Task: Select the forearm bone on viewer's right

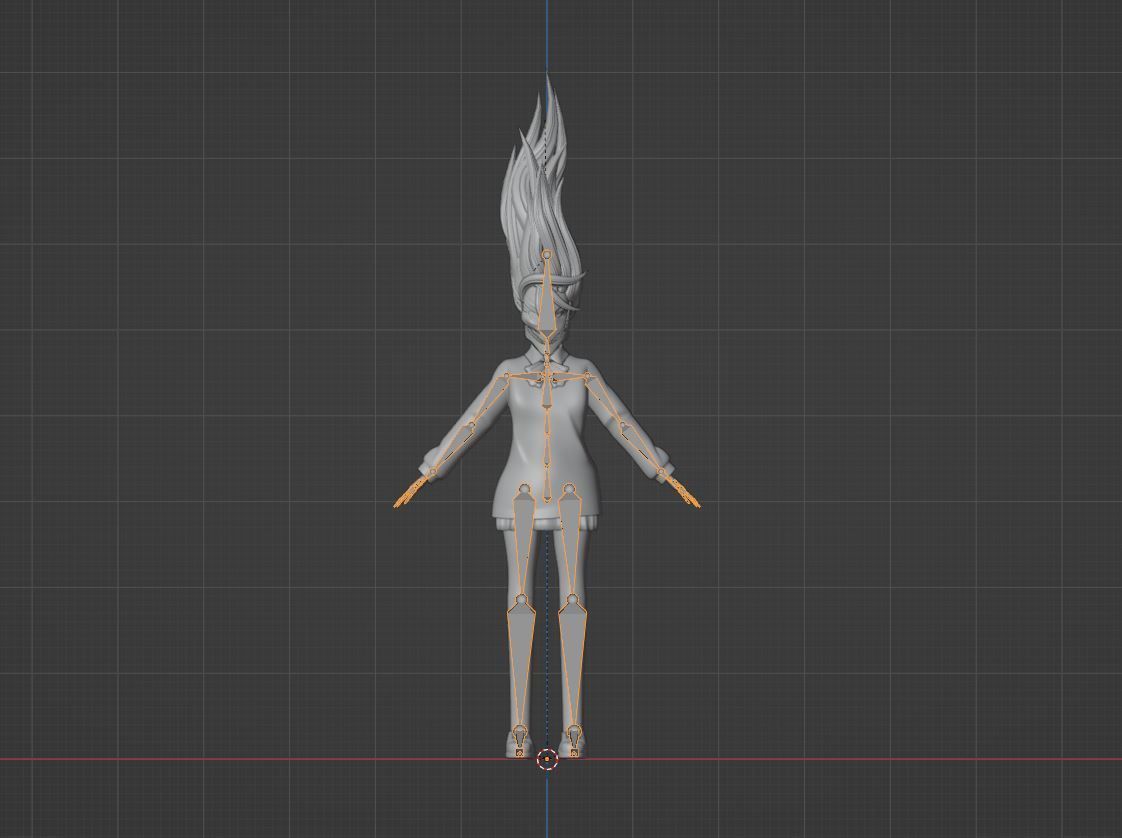Action: click(644, 449)
